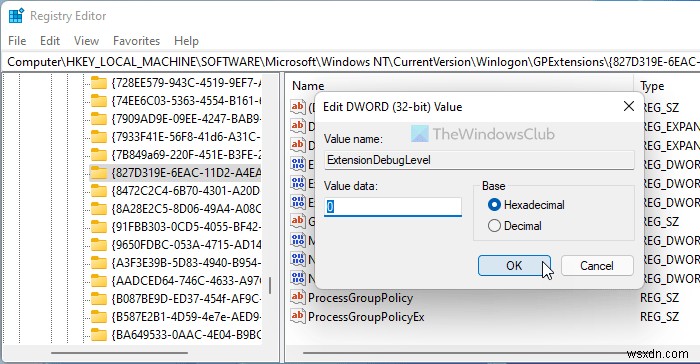The height and width of the screenshot is (364, 700).
Task: Select folder icon of {B087BE9D-ED37-454f key
Action: 99,298
